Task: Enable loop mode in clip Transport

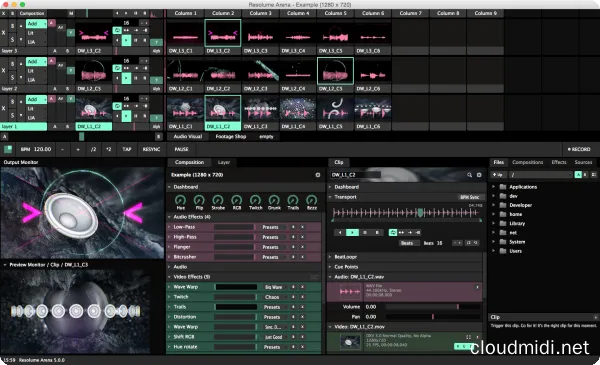Action: coord(393,232)
